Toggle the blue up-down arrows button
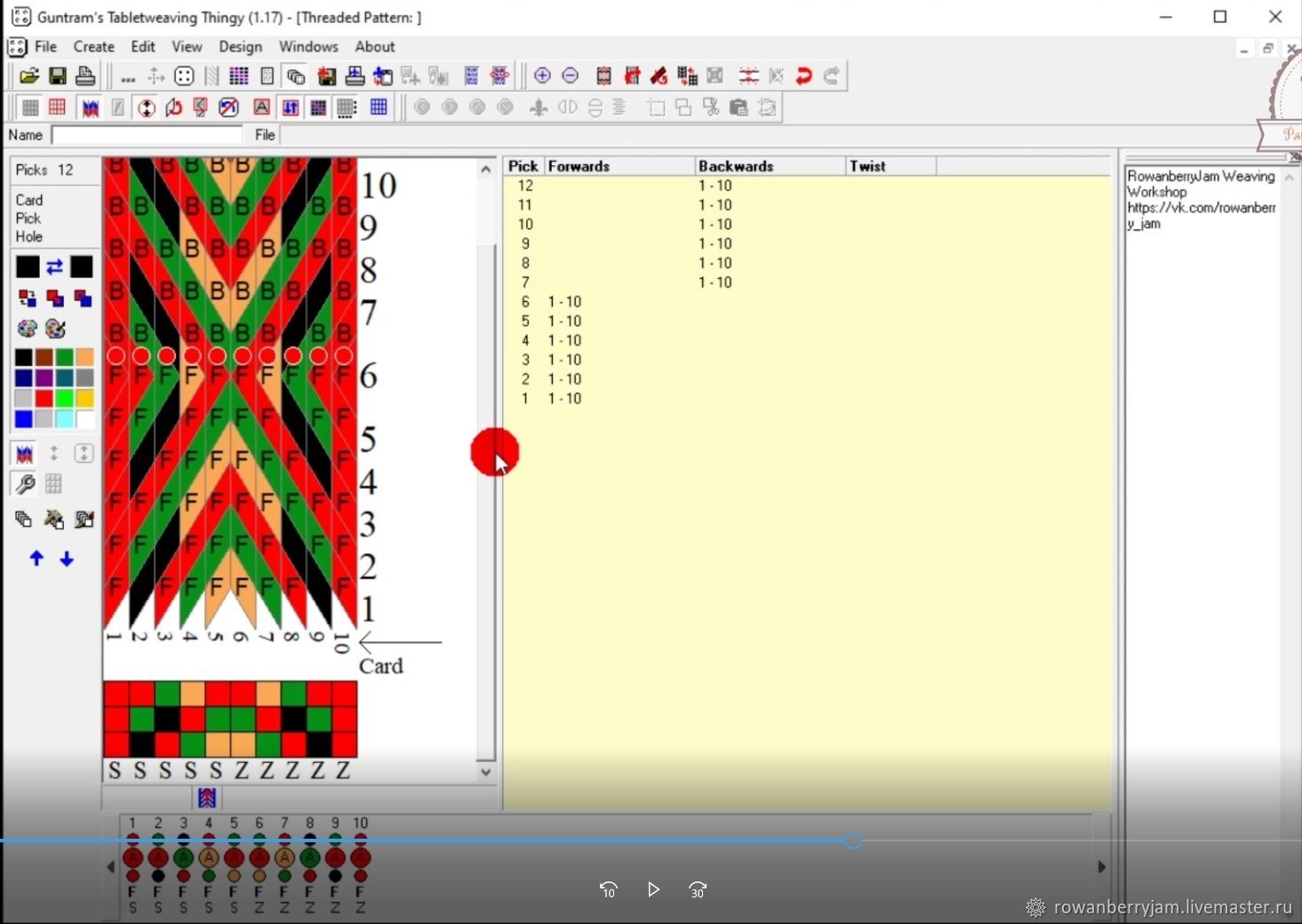The height and width of the screenshot is (924, 1302). click(x=291, y=108)
